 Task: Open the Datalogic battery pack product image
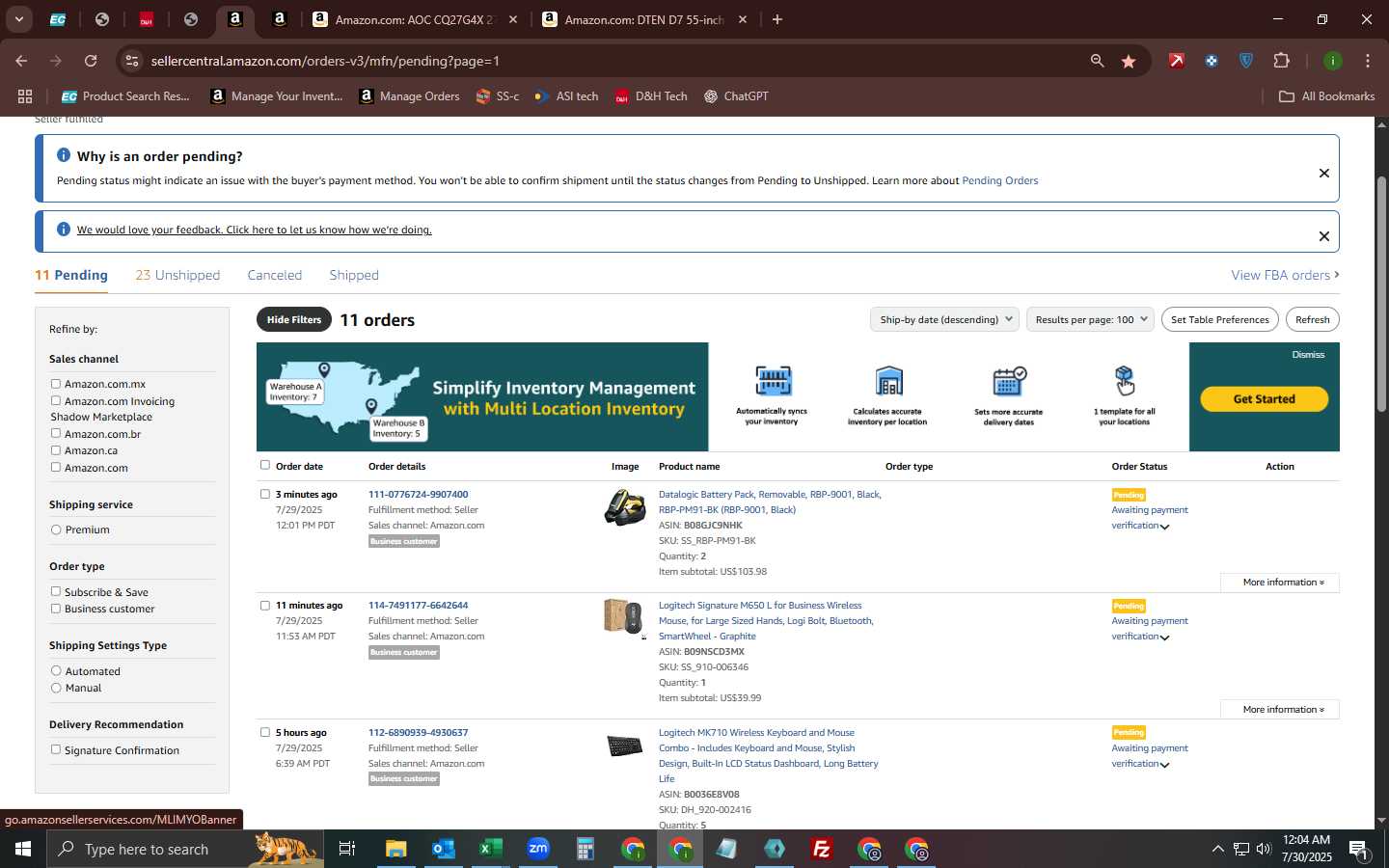pyautogui.click(x=625, y=507)
